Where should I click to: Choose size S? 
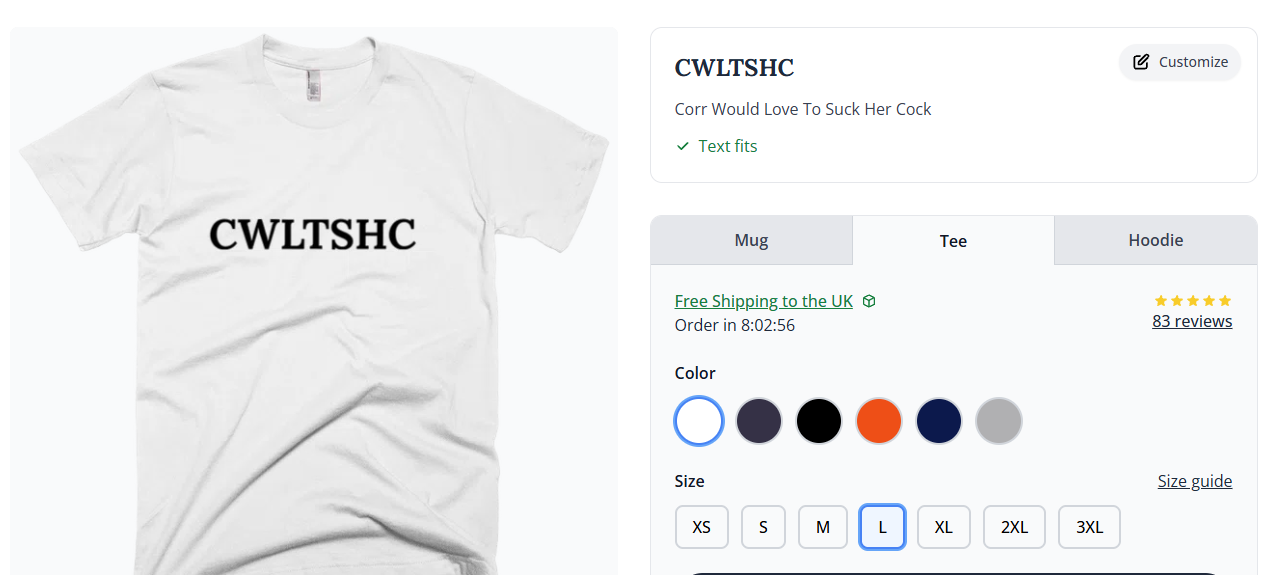(763, 527)
